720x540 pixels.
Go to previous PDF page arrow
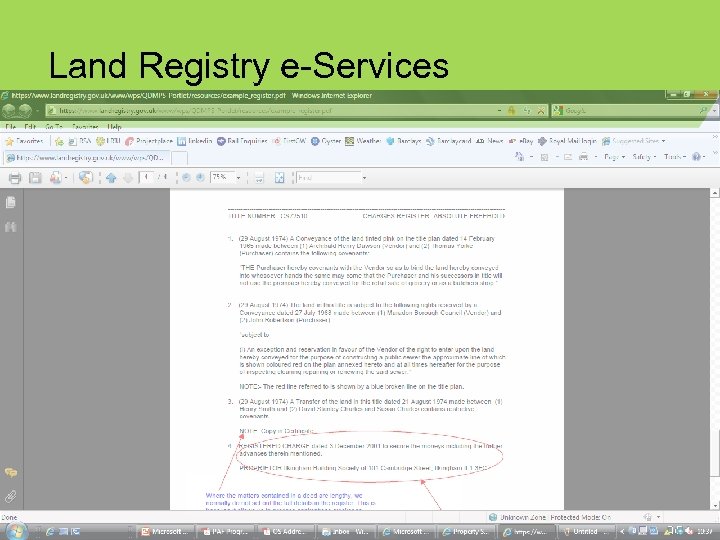point(111,178)
